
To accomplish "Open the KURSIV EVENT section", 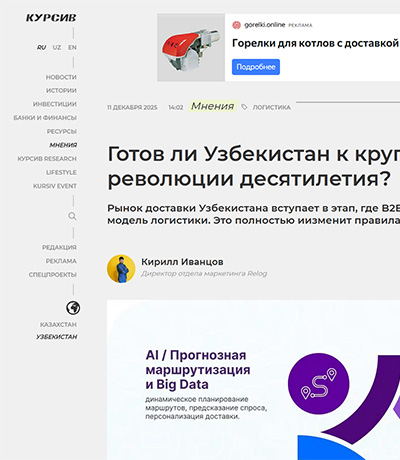I will click(55, 186).
